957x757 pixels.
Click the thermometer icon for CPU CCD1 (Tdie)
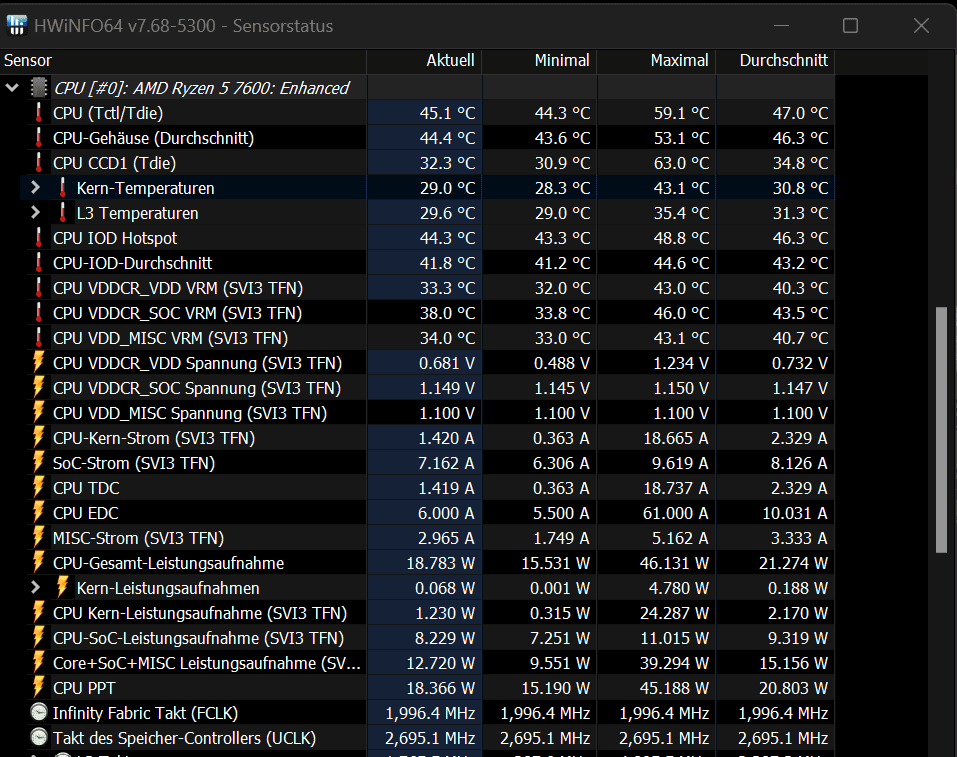pyautogui.click(x=39, y=163)
